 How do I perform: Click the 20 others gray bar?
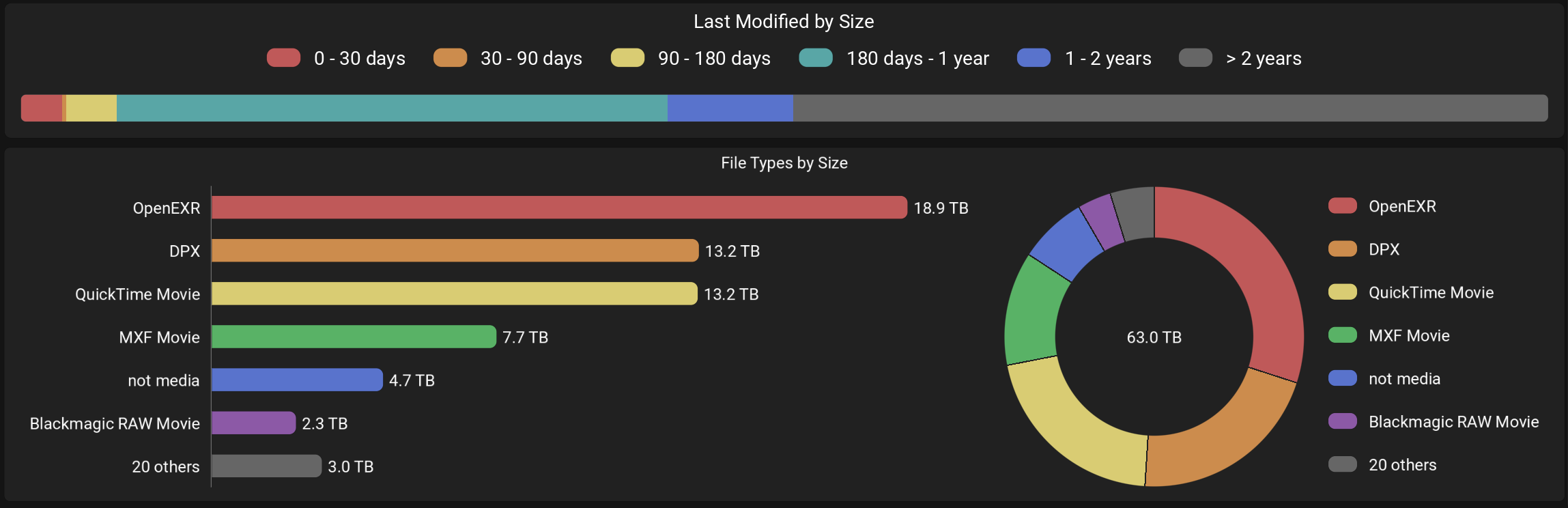(x=266, y=466)
